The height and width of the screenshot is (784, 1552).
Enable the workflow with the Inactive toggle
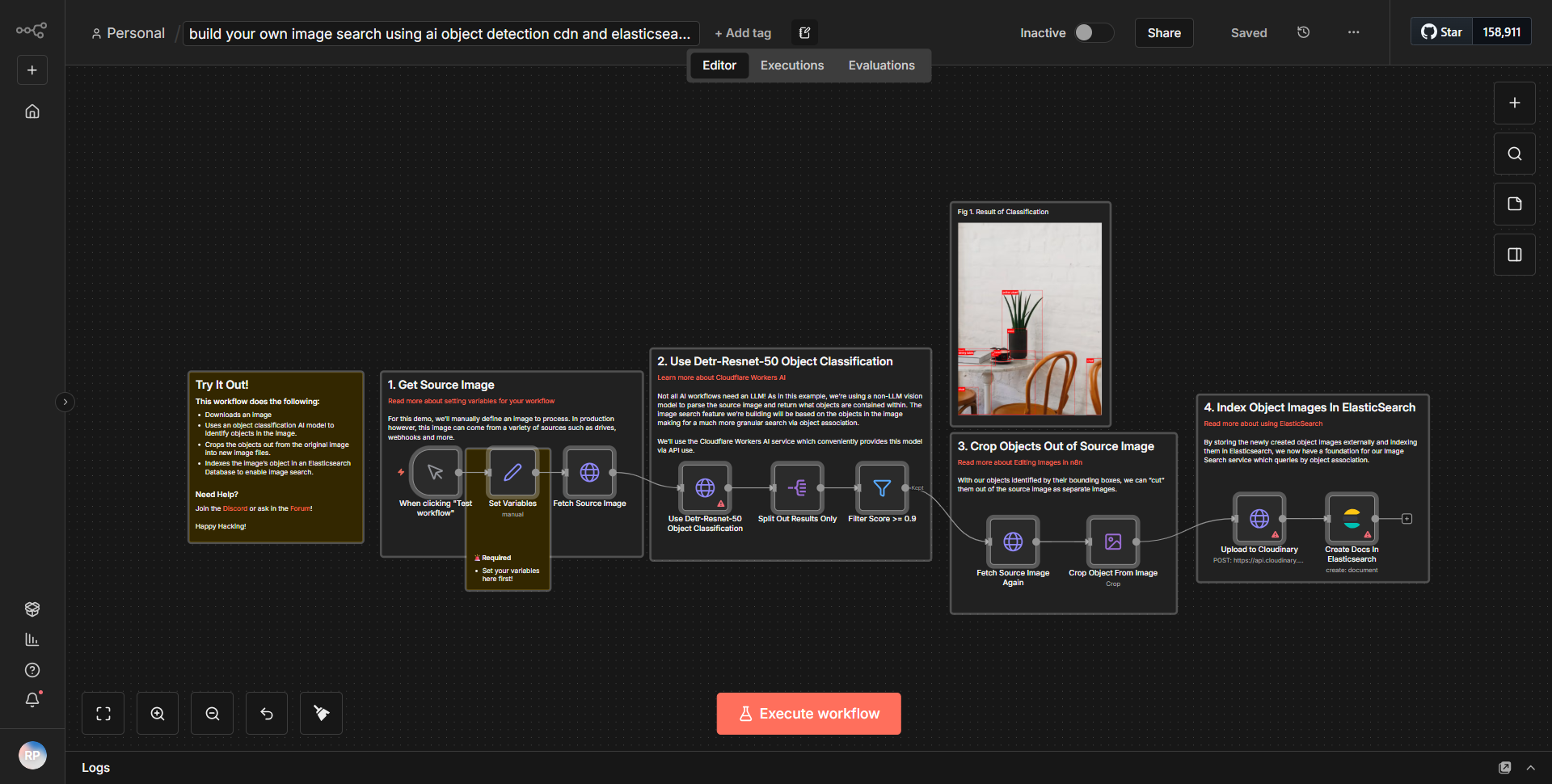(x=1093, y=32)
